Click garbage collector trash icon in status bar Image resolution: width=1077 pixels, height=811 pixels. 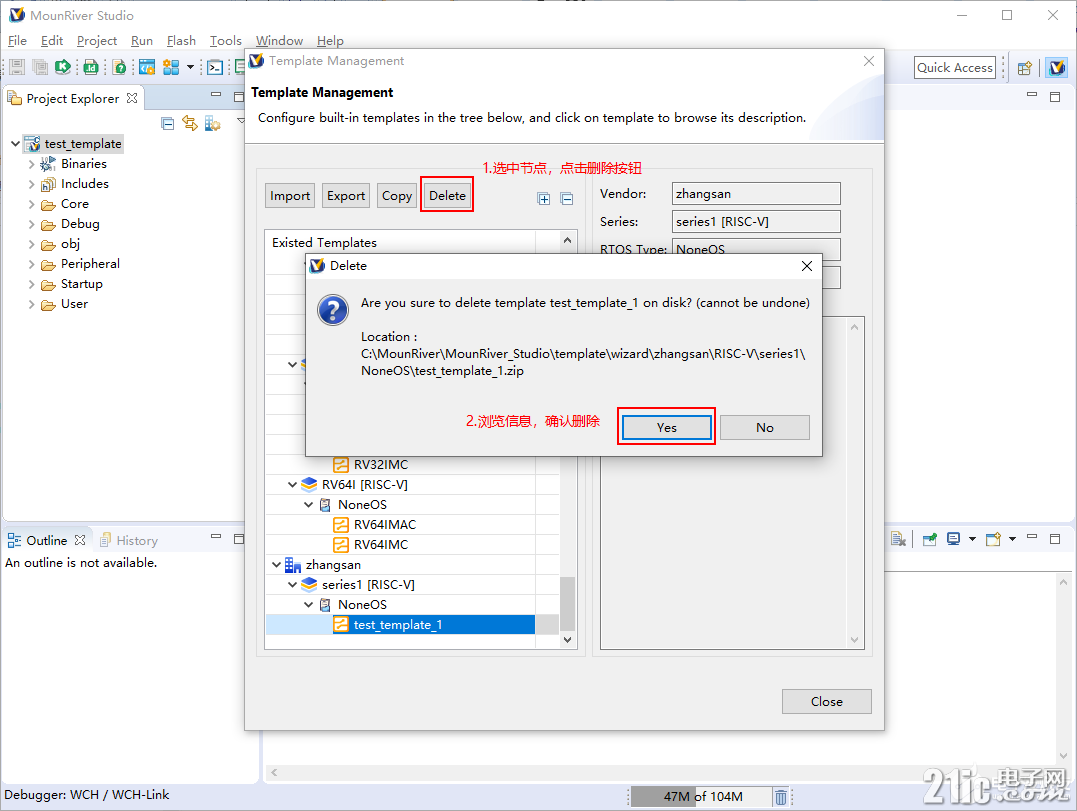[x=781, y=797]
